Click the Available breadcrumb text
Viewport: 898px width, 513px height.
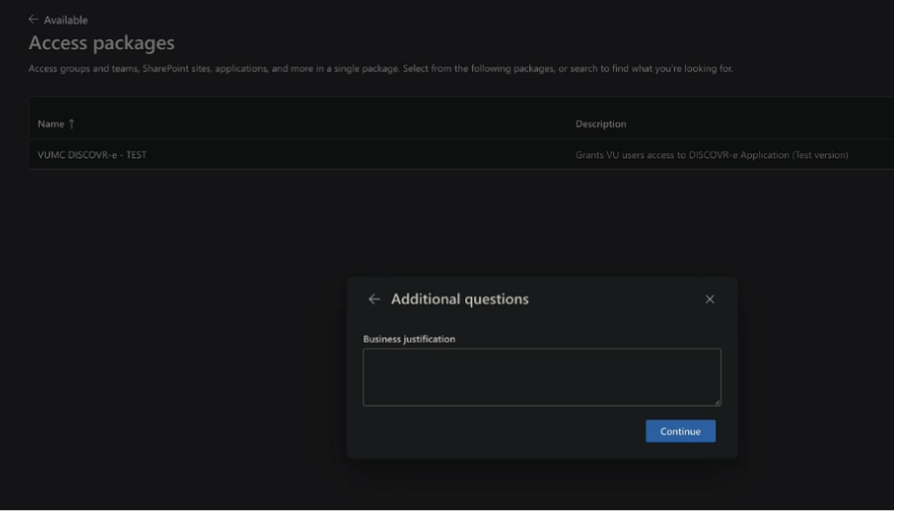[x=66, y=20]
